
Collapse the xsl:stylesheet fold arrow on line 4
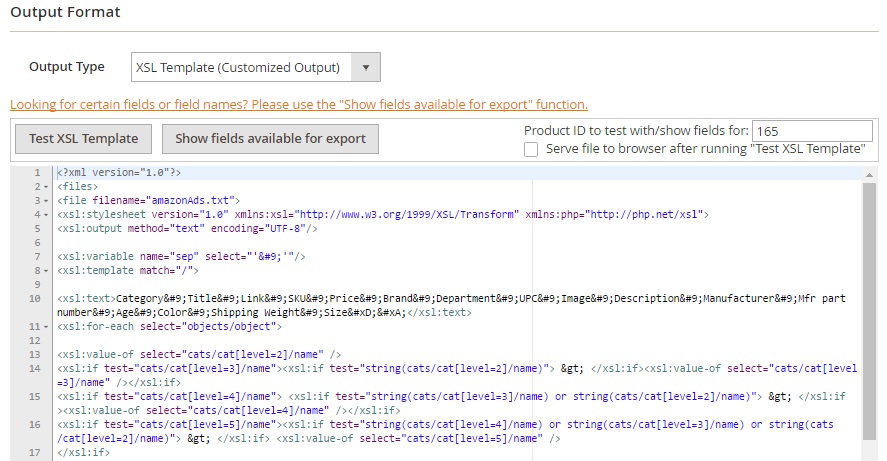tap(47, 215)
